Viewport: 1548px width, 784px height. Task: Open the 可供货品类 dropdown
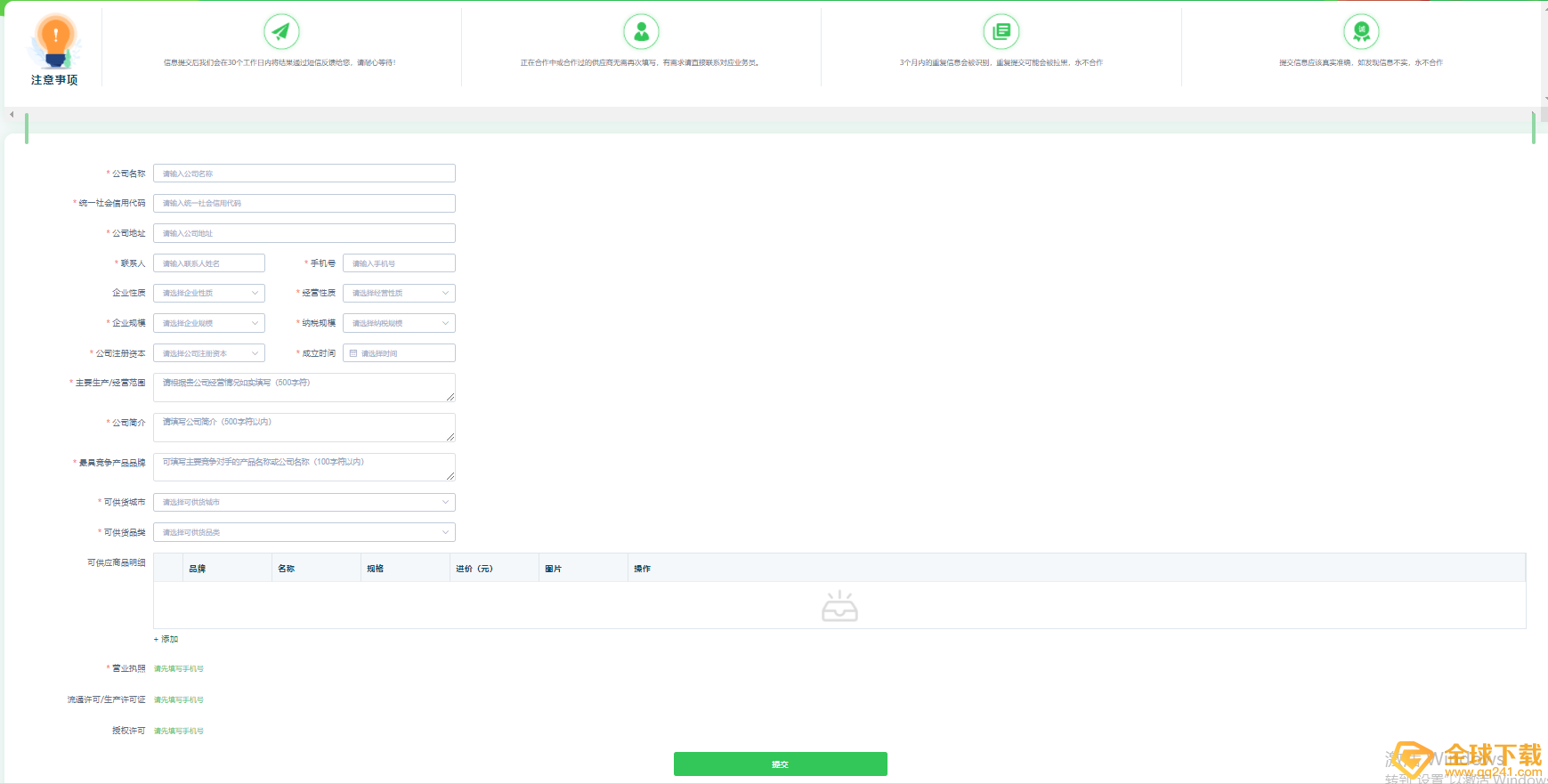point(304,532)
